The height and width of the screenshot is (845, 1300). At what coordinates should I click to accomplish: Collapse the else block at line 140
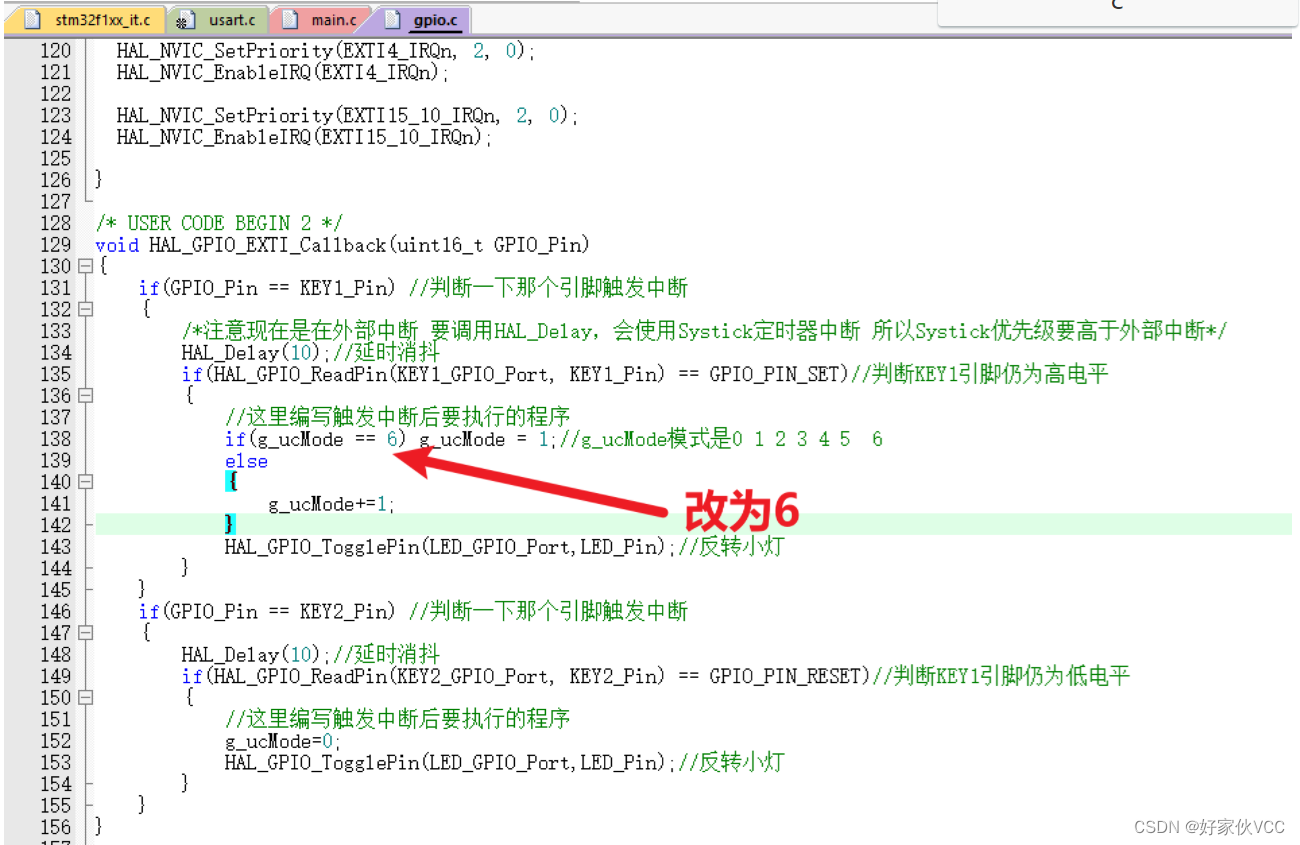click(85, 482)
